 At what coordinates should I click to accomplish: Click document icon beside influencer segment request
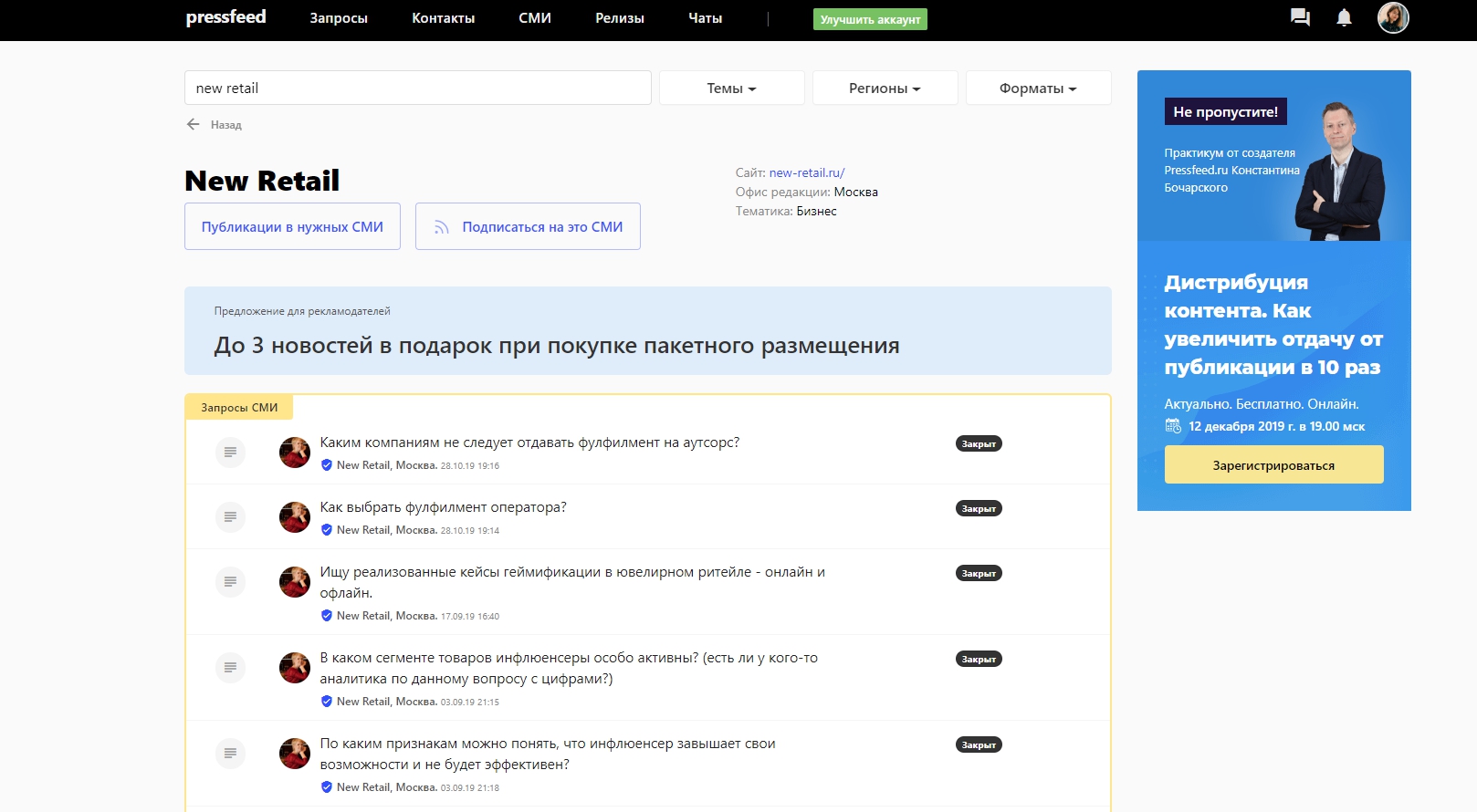[230, 667]
